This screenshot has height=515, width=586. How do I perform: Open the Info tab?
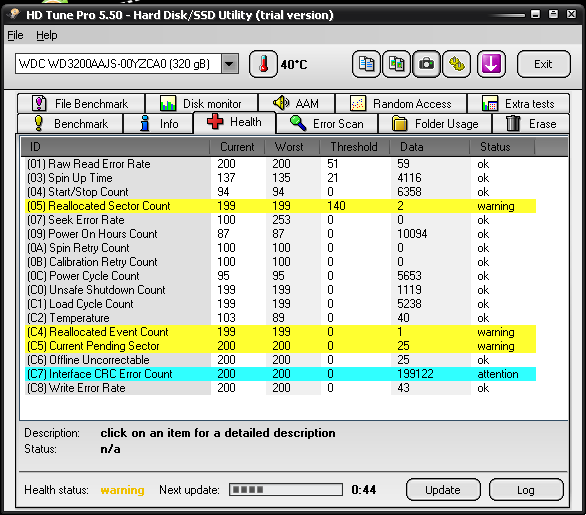[x=158, y=123]
